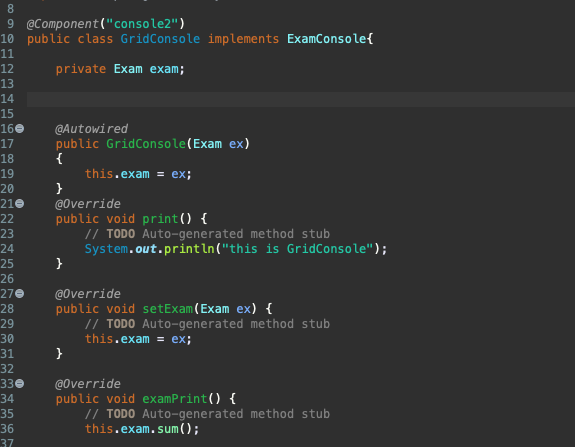Click the TODO comment on line 35
575x447 pixels.
(x=207, y=414)
